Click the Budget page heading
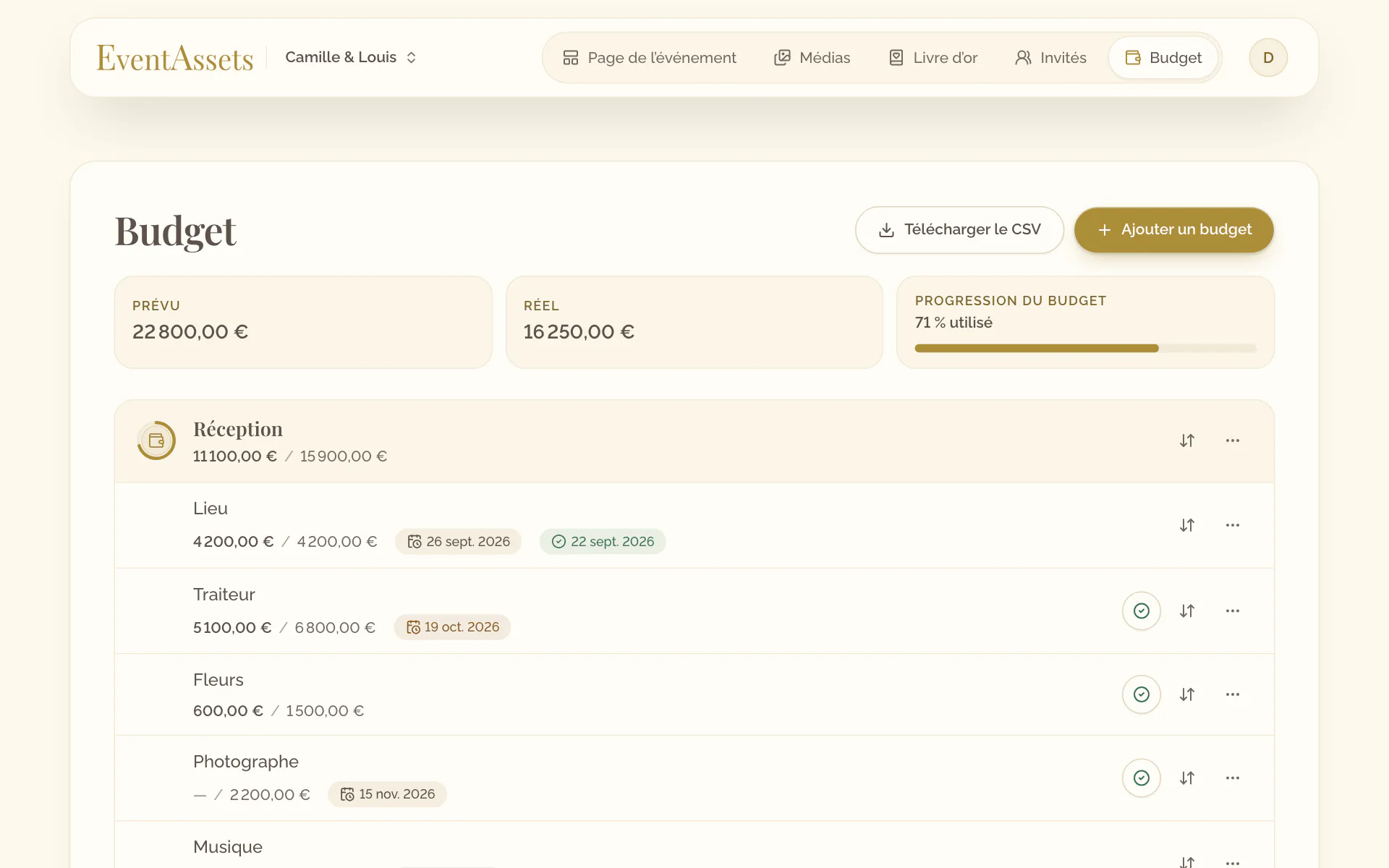Viewport: 1389px width, 868px height. pos(176,231)
